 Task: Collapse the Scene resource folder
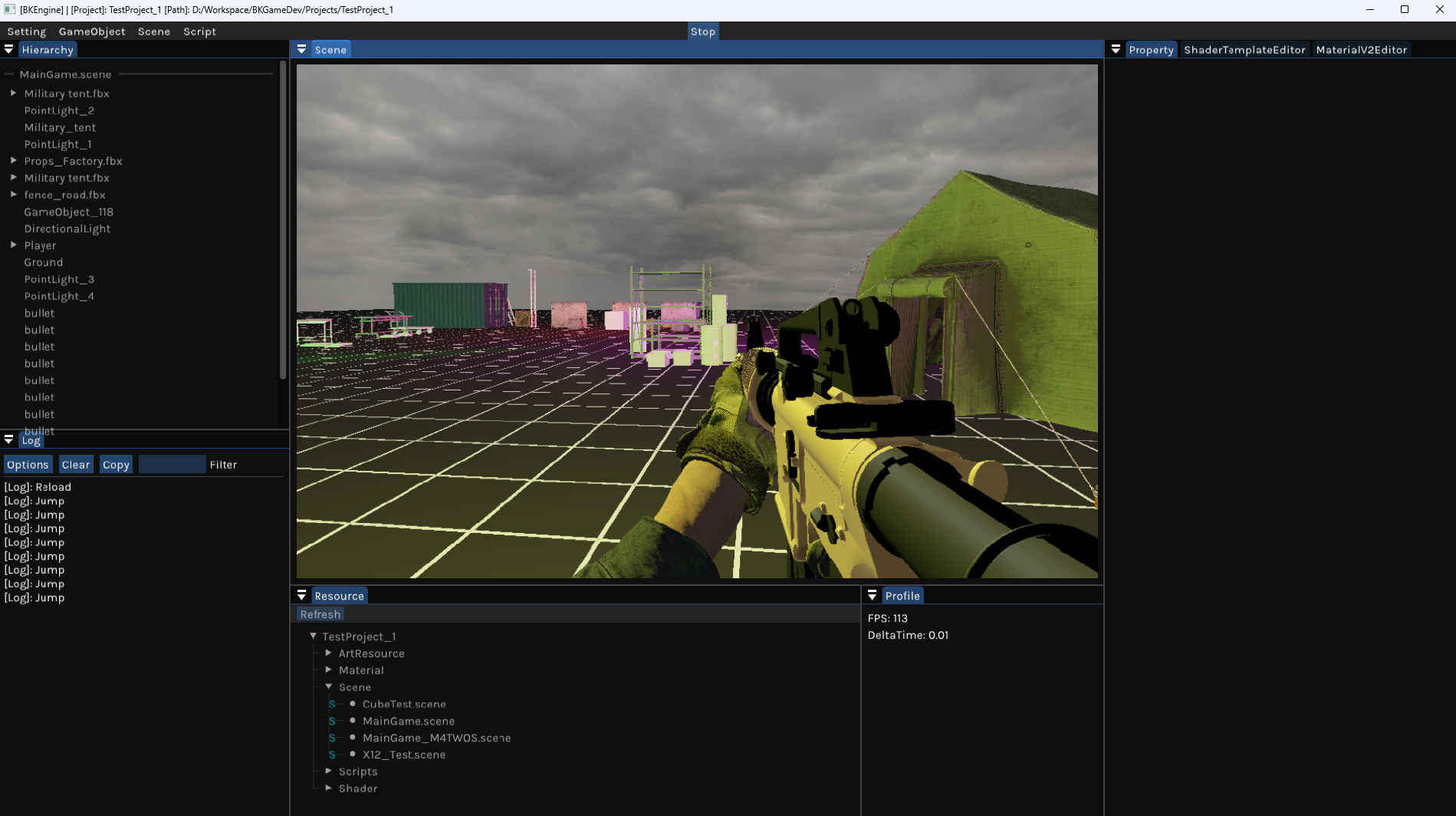pyautogui.click(x=328, y=686)
